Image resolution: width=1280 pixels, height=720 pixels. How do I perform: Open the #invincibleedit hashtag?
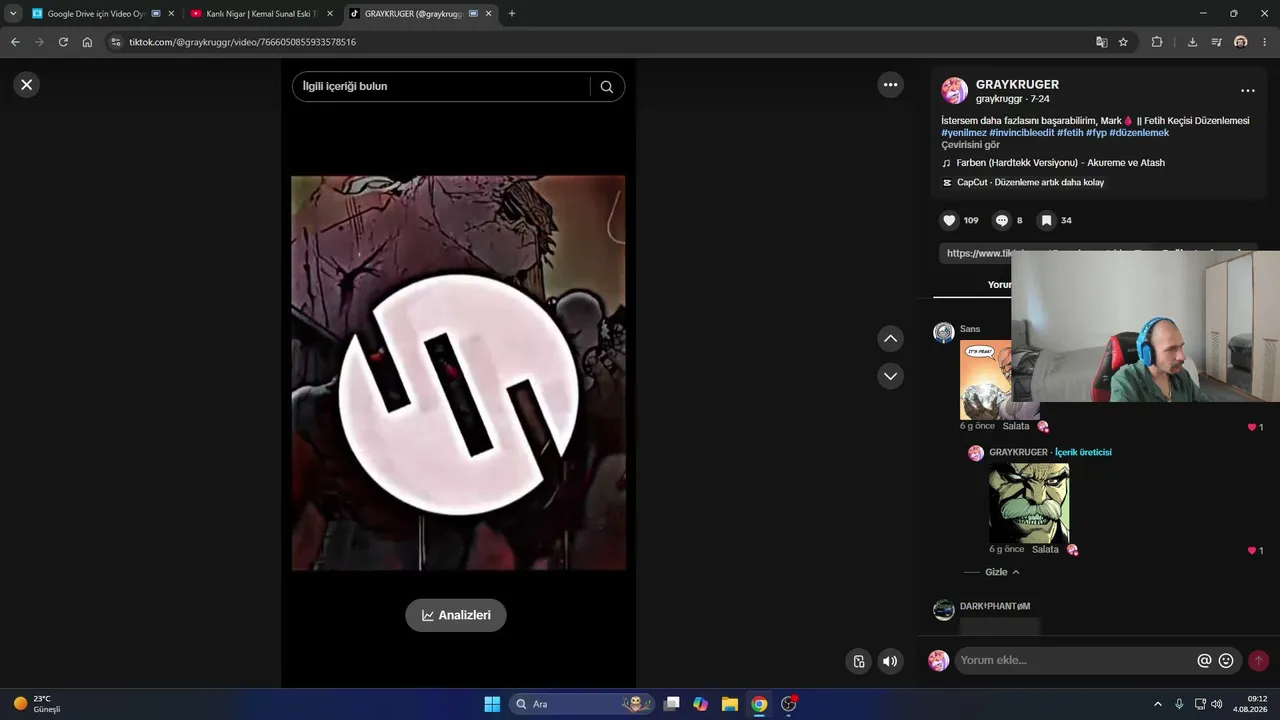[x=1021, y=133]
